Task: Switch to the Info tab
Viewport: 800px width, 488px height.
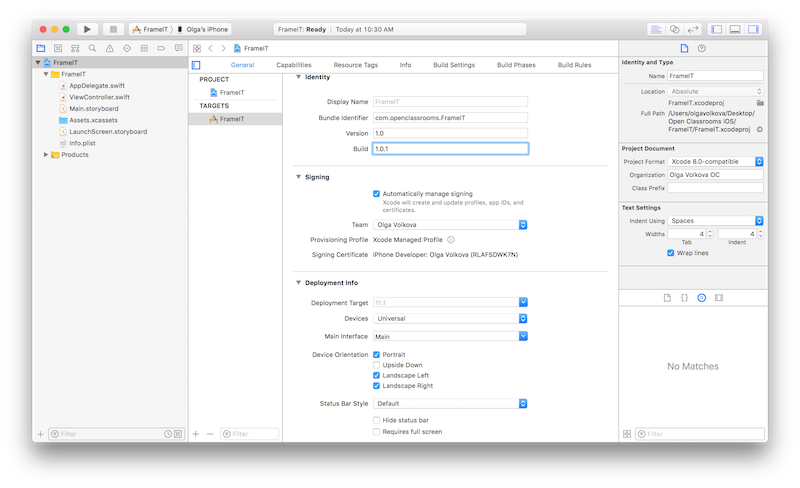Action: point(406,65)
